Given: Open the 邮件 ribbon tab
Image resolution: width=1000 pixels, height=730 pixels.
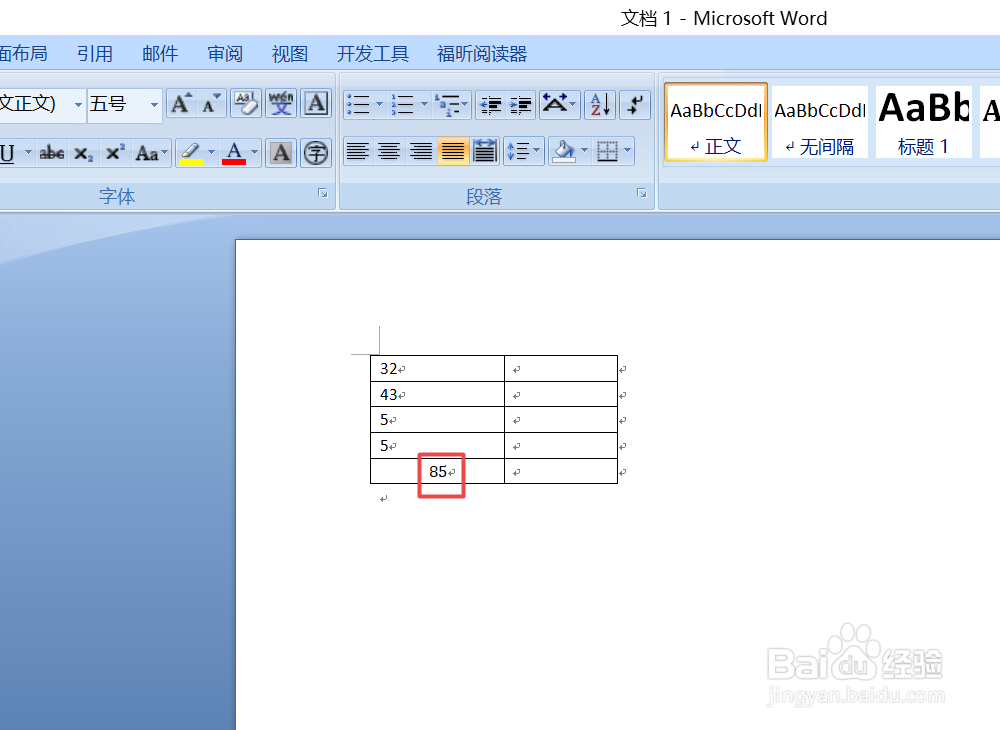Looking at the screenshot, I should (x=160, y=54).
